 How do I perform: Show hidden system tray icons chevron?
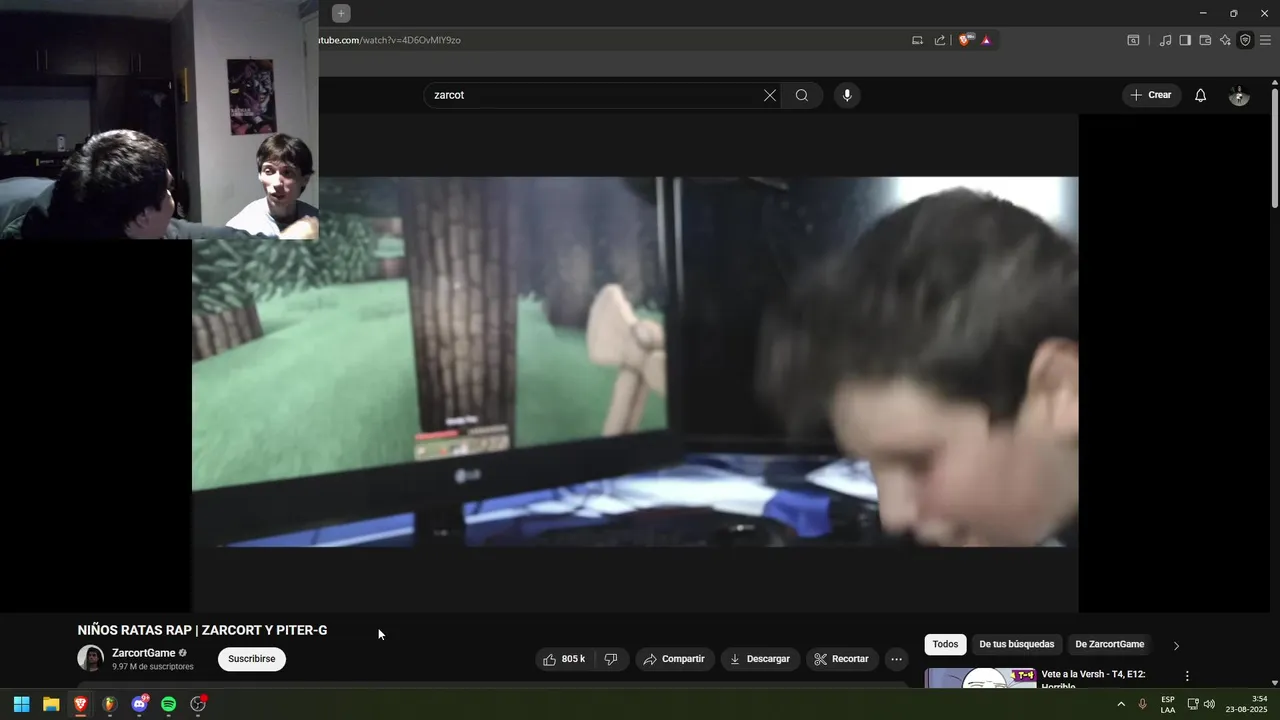pyautogui.click(x=1121, y=704)
